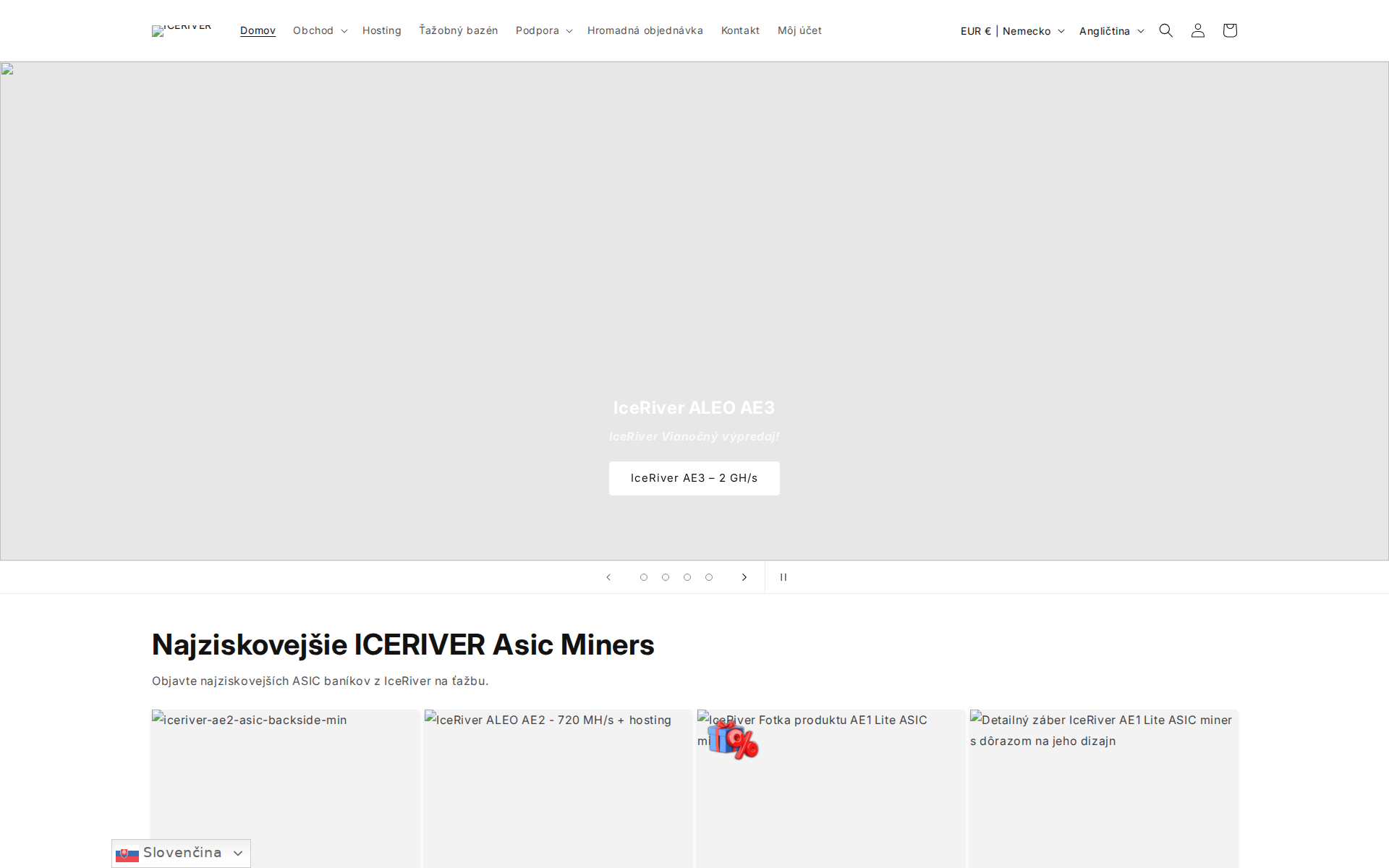Open the search panel
Viewport: 1389px width, 868px height.
click(x=1165, y=30)
